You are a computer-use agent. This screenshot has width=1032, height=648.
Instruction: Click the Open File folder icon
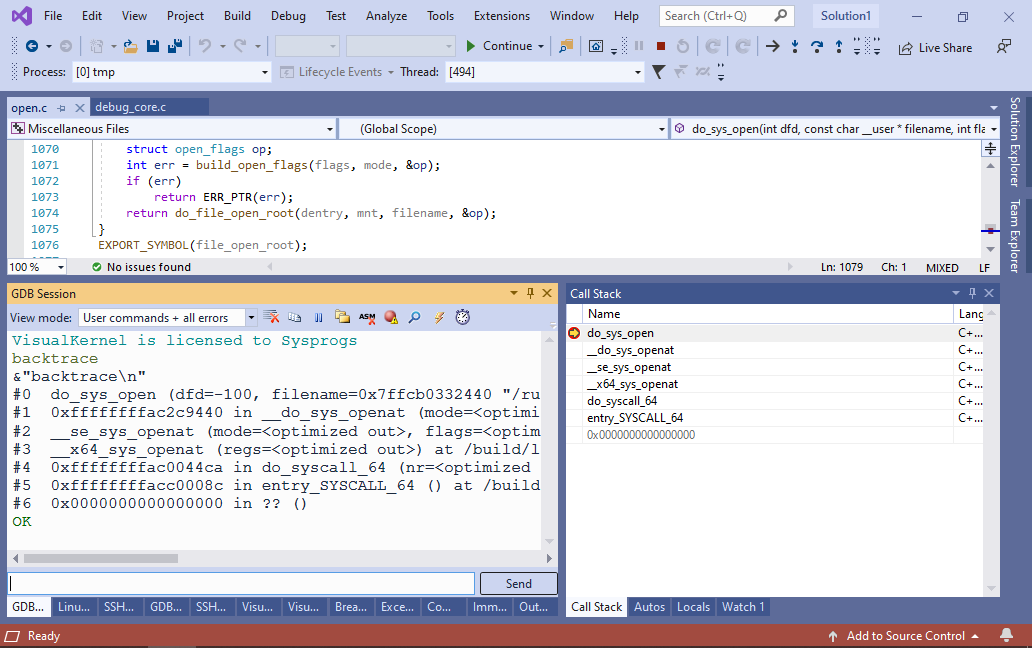130,46
